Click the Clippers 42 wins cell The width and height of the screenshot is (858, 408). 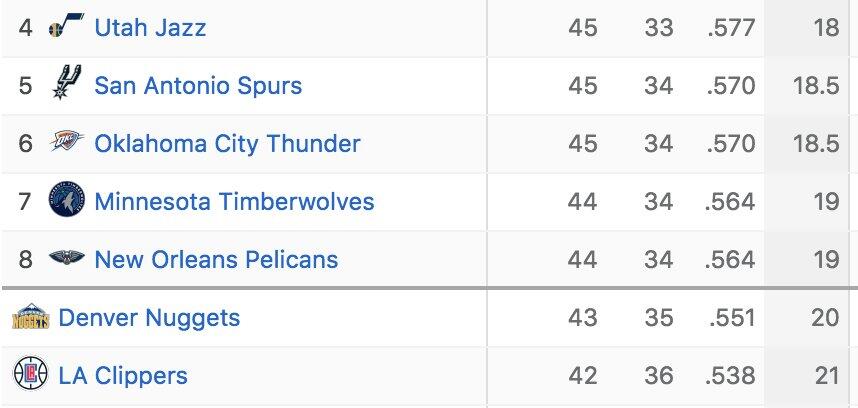tap(582, 376)
